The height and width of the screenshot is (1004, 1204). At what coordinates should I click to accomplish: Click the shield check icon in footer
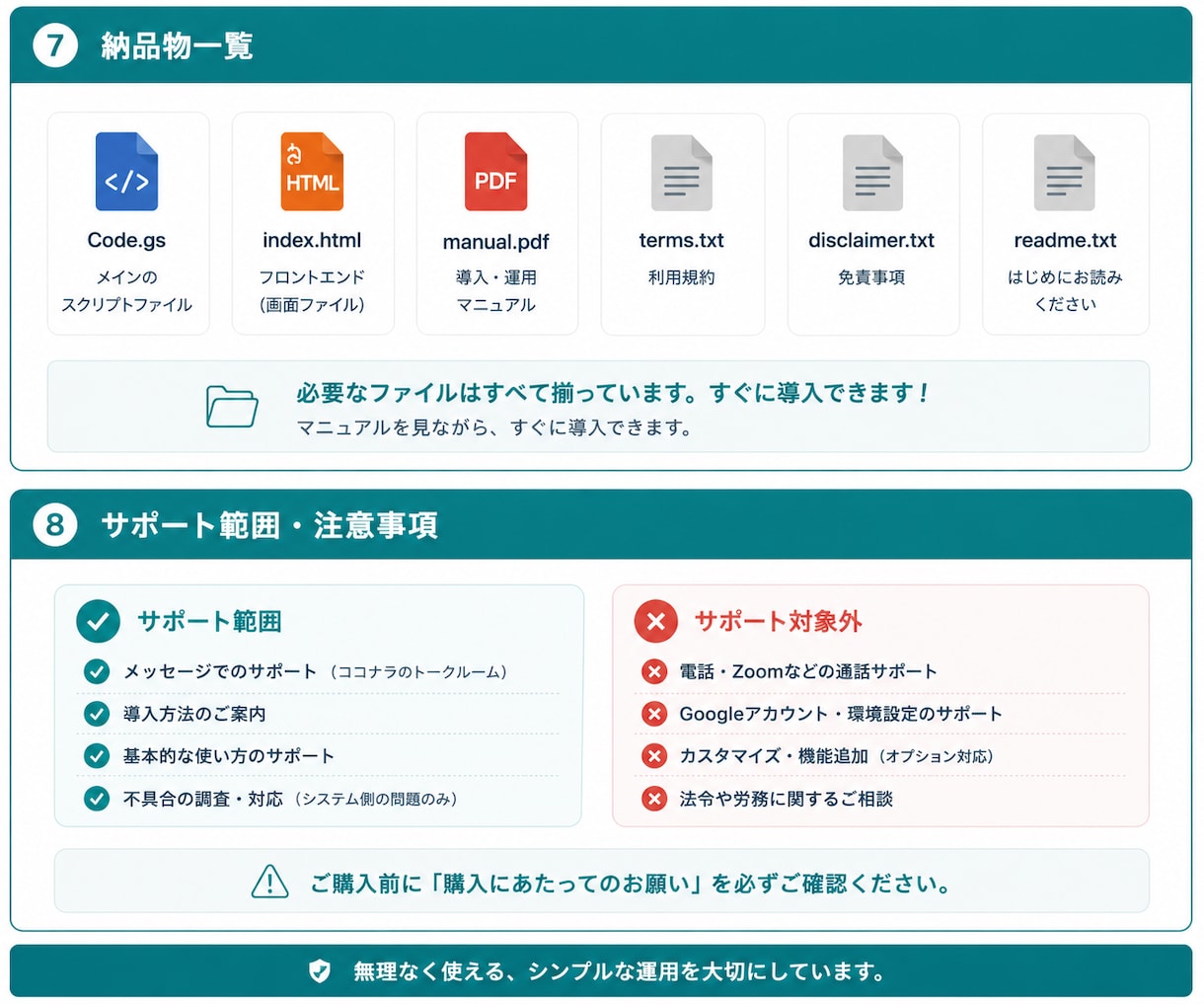pyautogui.click(x=320, y=971)
